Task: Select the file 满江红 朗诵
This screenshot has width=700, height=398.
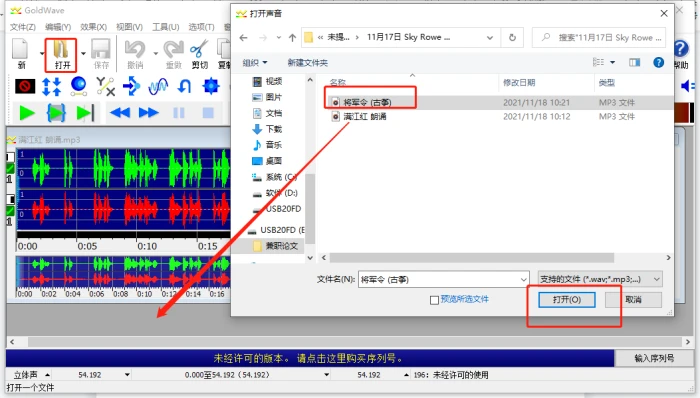Action: [359, 116]
